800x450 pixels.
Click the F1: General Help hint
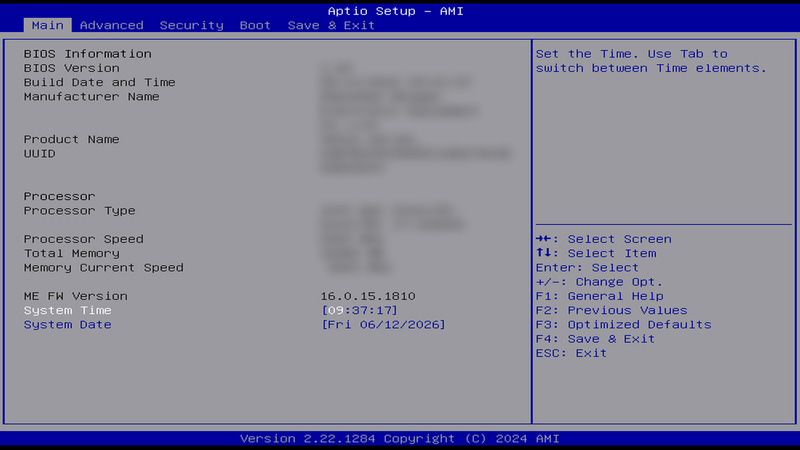pyautogui.click(x=599, y=296)
